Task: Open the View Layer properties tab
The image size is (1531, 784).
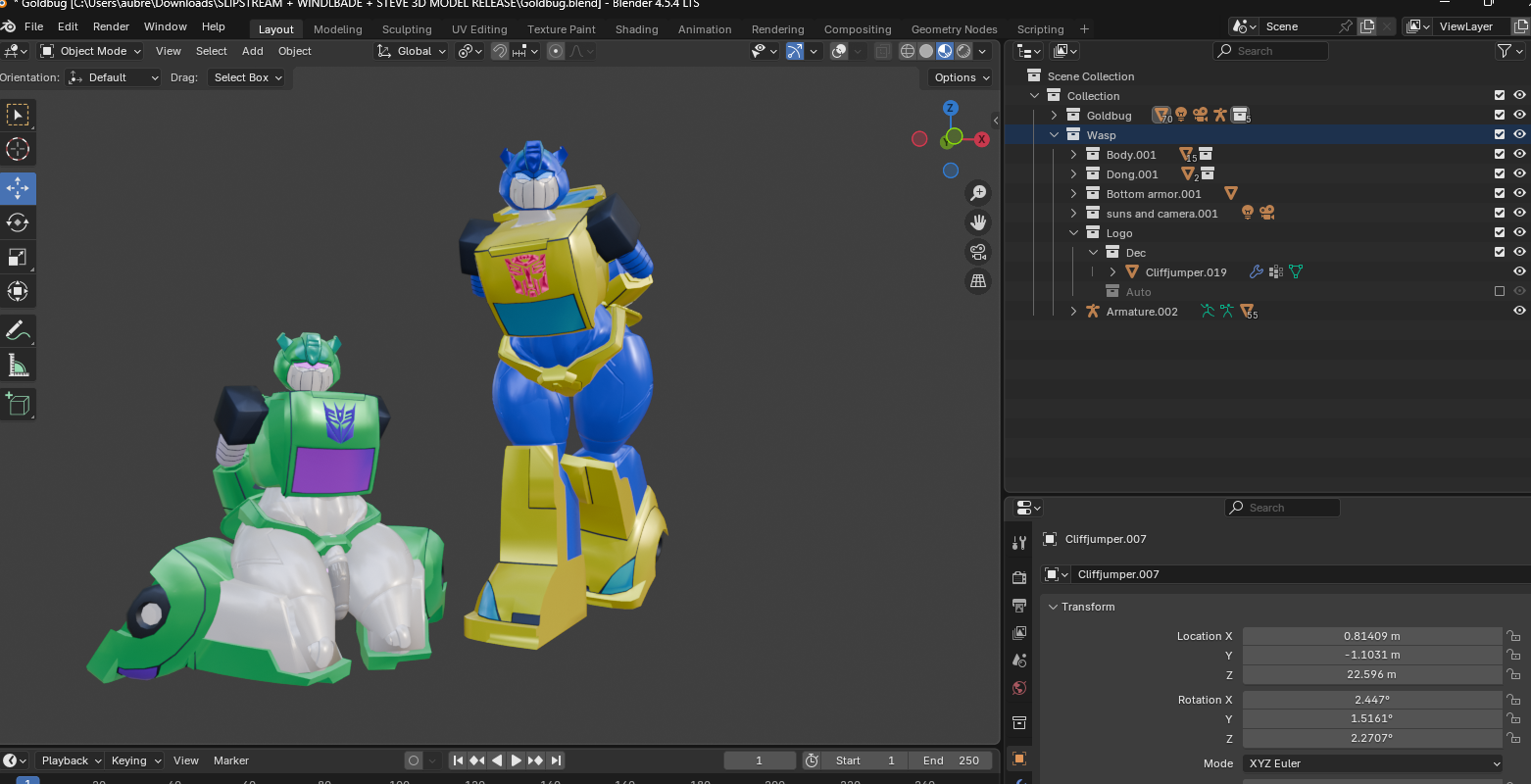Action: 1019,633
